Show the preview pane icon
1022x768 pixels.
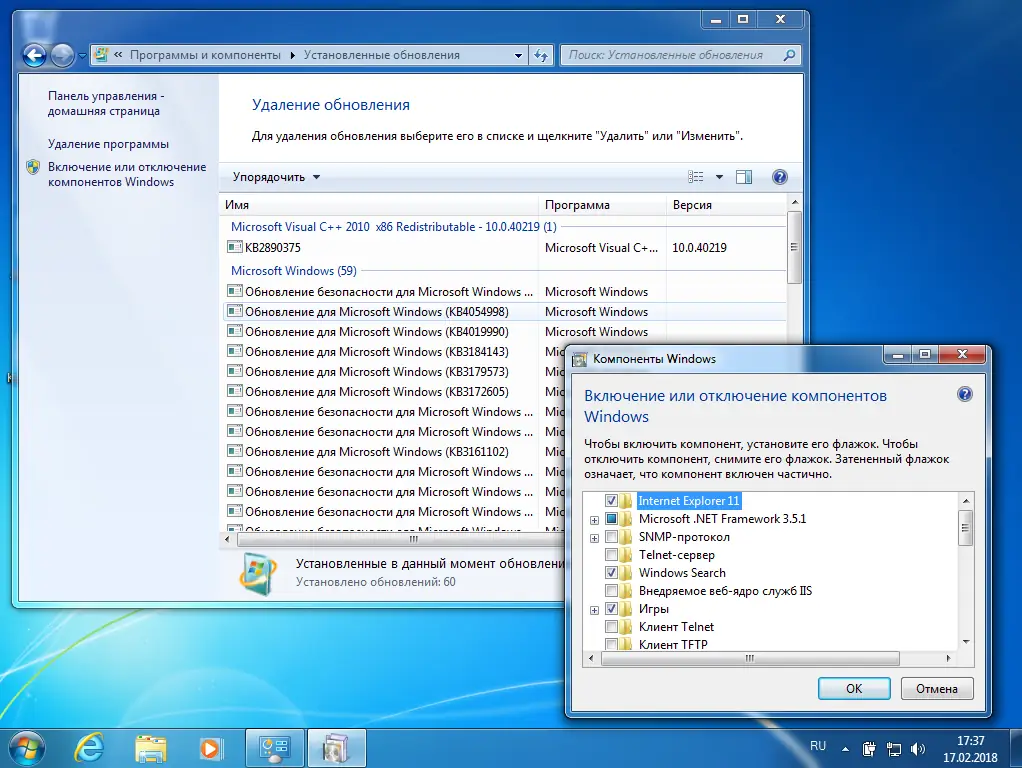744,177
